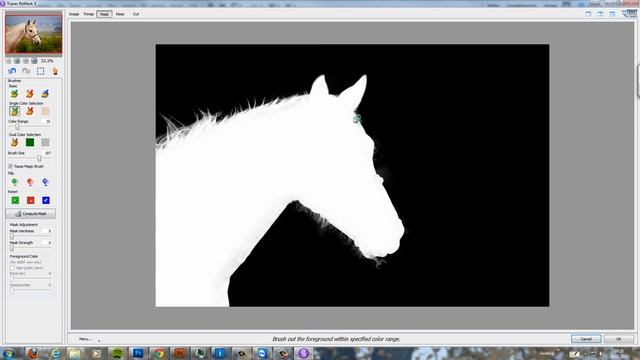Image resolution: width=640 pixels, height=360 pixels.
Task: Click the Compute Mask button
Action: (x=31, y=213)
